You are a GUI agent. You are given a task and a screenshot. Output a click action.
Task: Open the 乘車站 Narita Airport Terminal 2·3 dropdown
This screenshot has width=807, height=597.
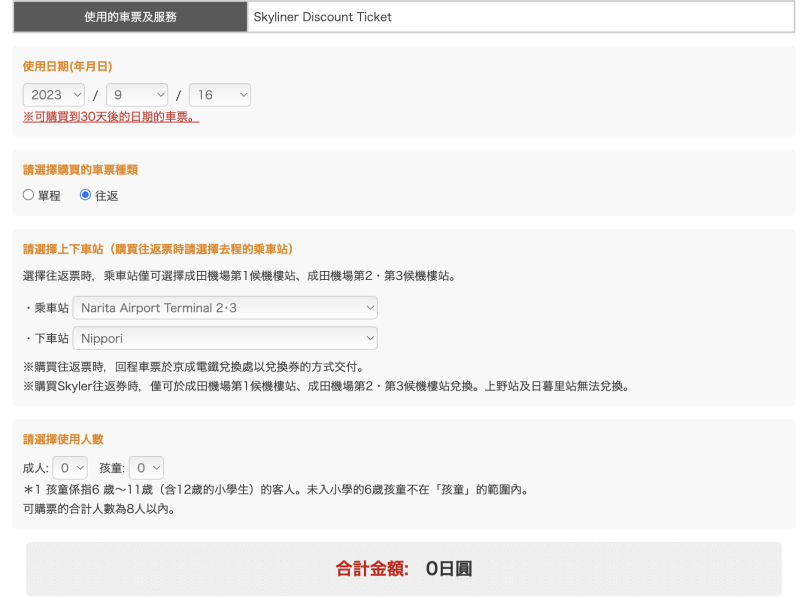click(x=225, y=308)
